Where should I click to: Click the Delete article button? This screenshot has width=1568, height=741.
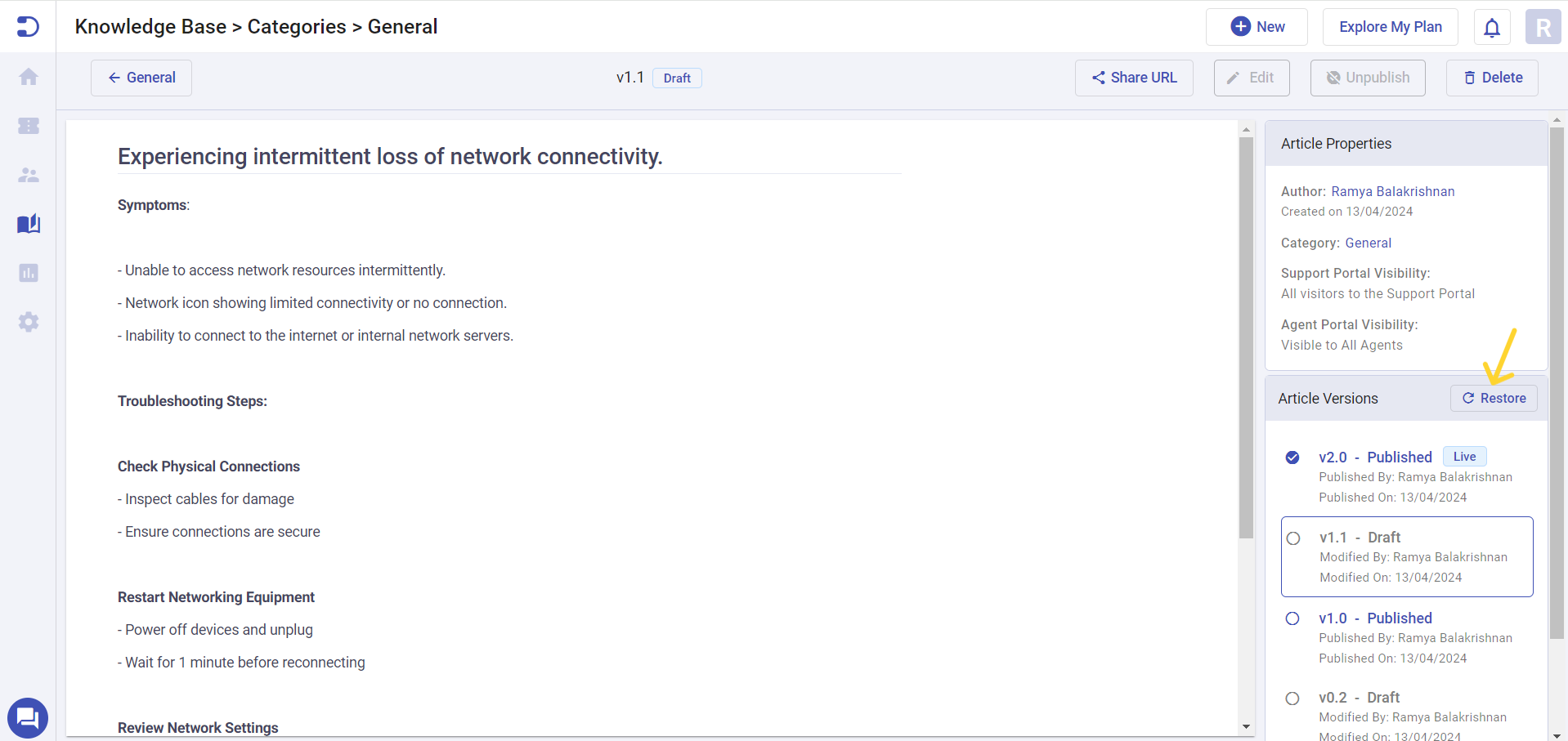coord(1492,78)
